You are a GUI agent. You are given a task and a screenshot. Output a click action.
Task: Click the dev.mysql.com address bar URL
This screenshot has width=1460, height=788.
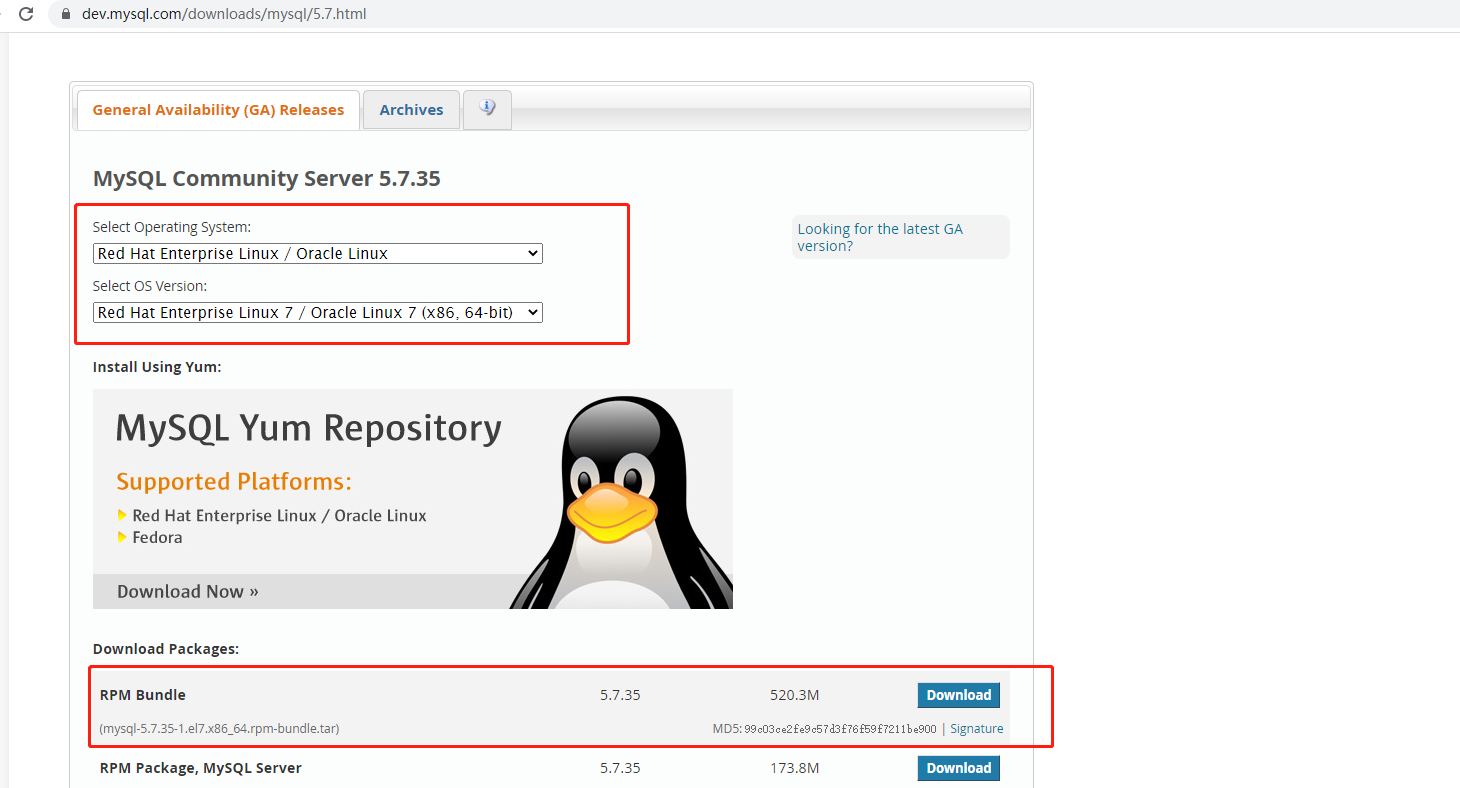point(224,15)
